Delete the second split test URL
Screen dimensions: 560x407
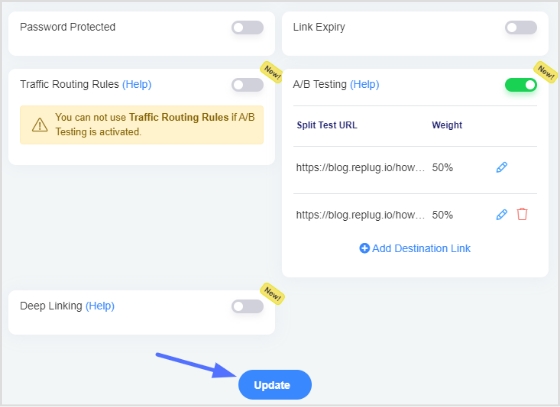pyautogui.click(x=522, y=214)
